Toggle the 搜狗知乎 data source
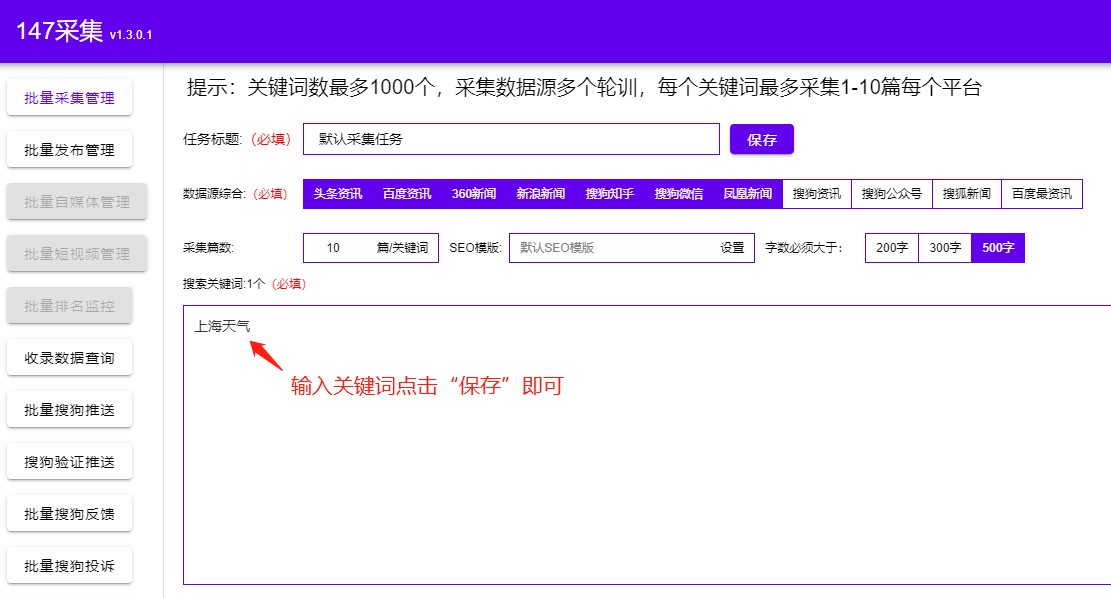 click(x=609, y=193)
